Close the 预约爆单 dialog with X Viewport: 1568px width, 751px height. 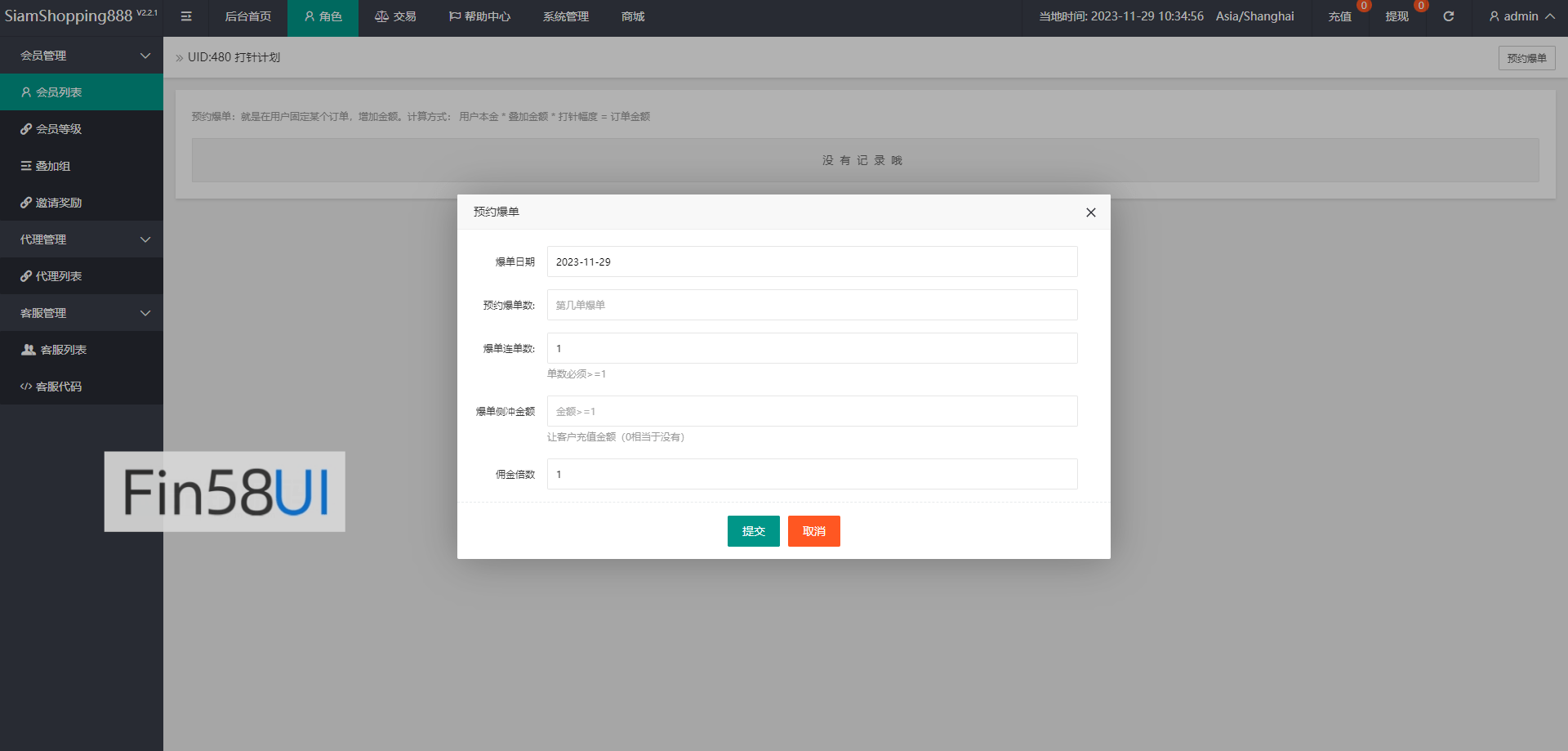[1090, 212]
